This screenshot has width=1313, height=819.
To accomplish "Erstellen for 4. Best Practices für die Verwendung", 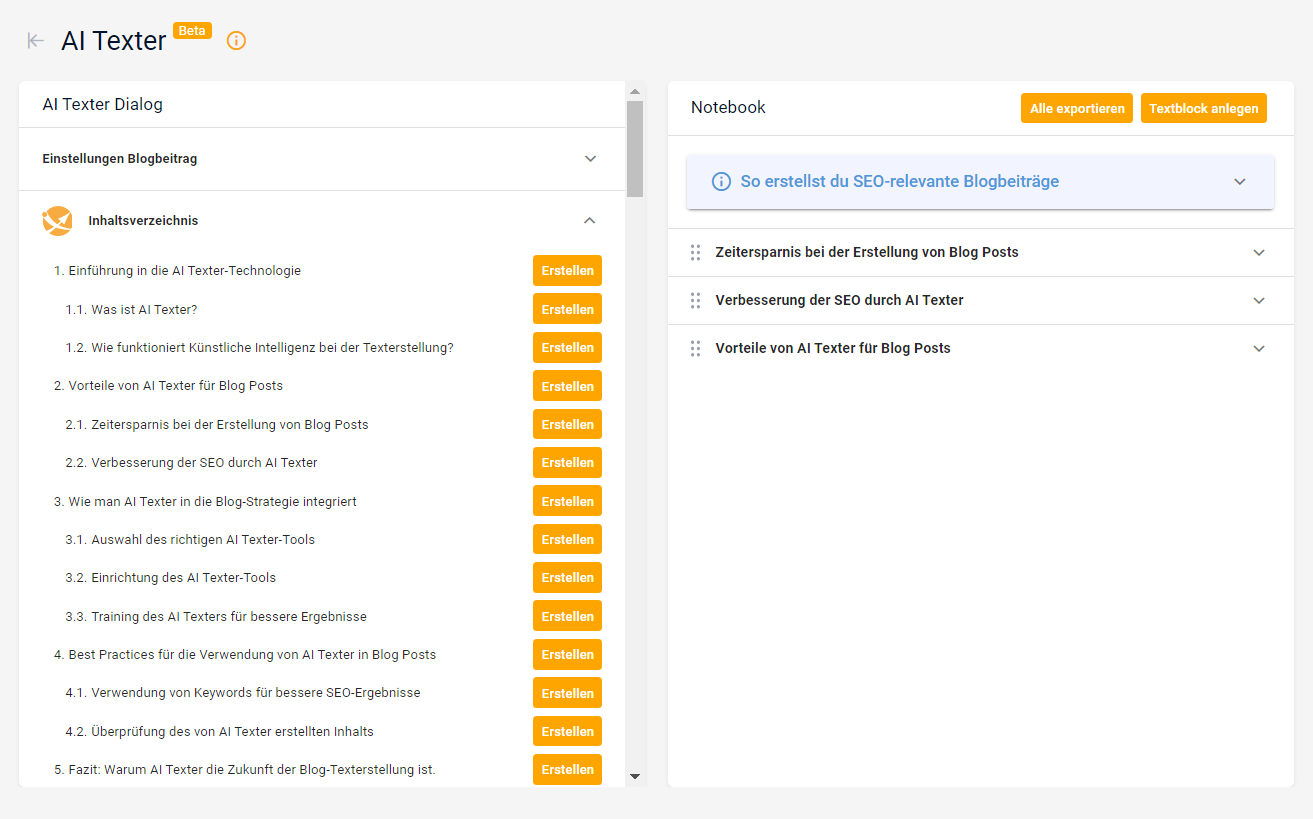I will pos(567,654).
